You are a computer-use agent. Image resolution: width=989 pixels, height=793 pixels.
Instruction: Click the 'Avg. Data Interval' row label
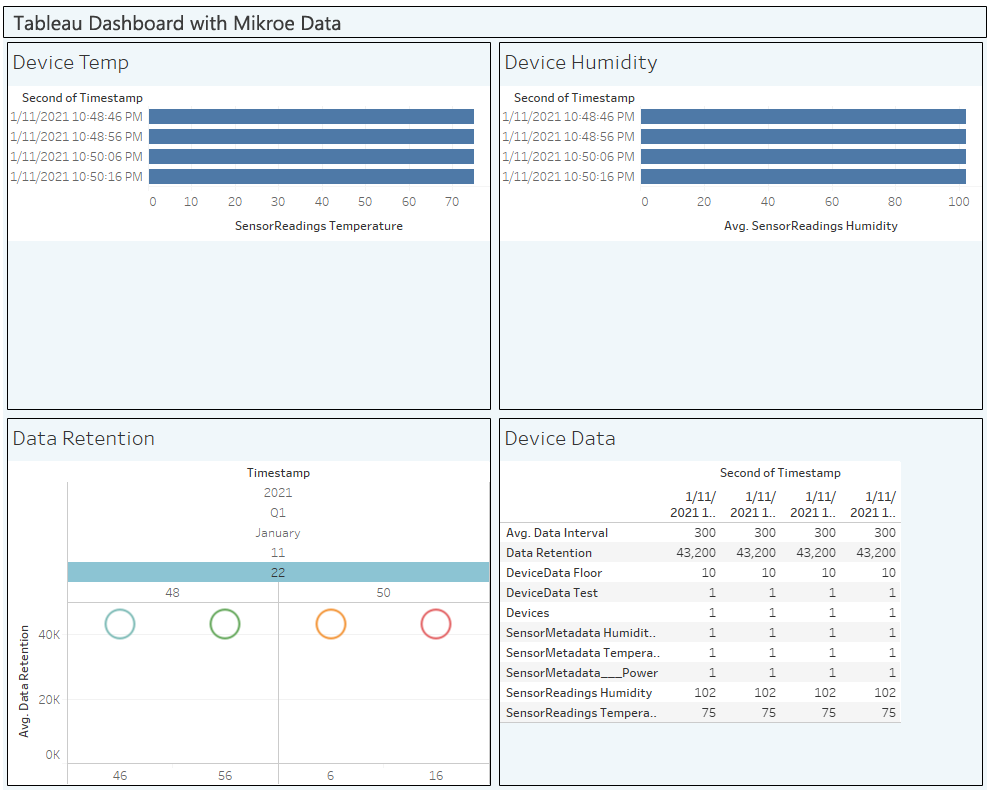click(557, 533)
